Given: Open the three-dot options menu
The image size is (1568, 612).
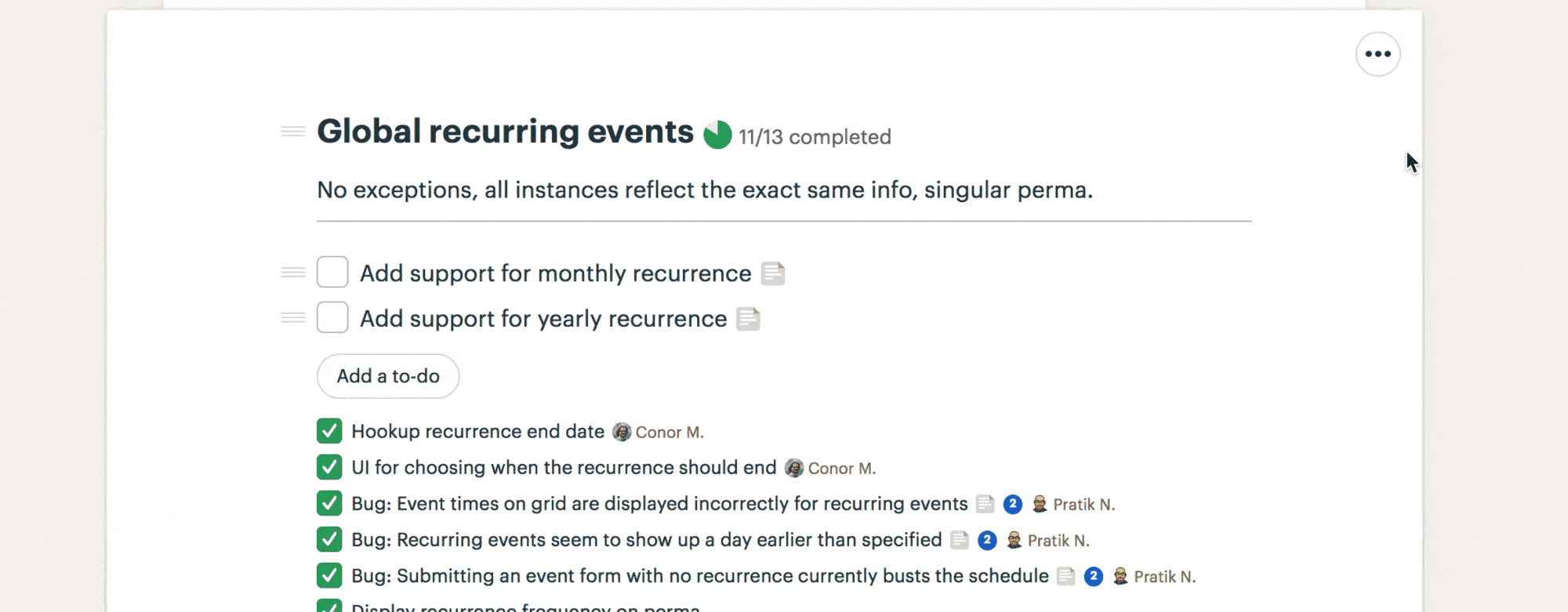Looking at the screenshot, I should click(1377, 54).
